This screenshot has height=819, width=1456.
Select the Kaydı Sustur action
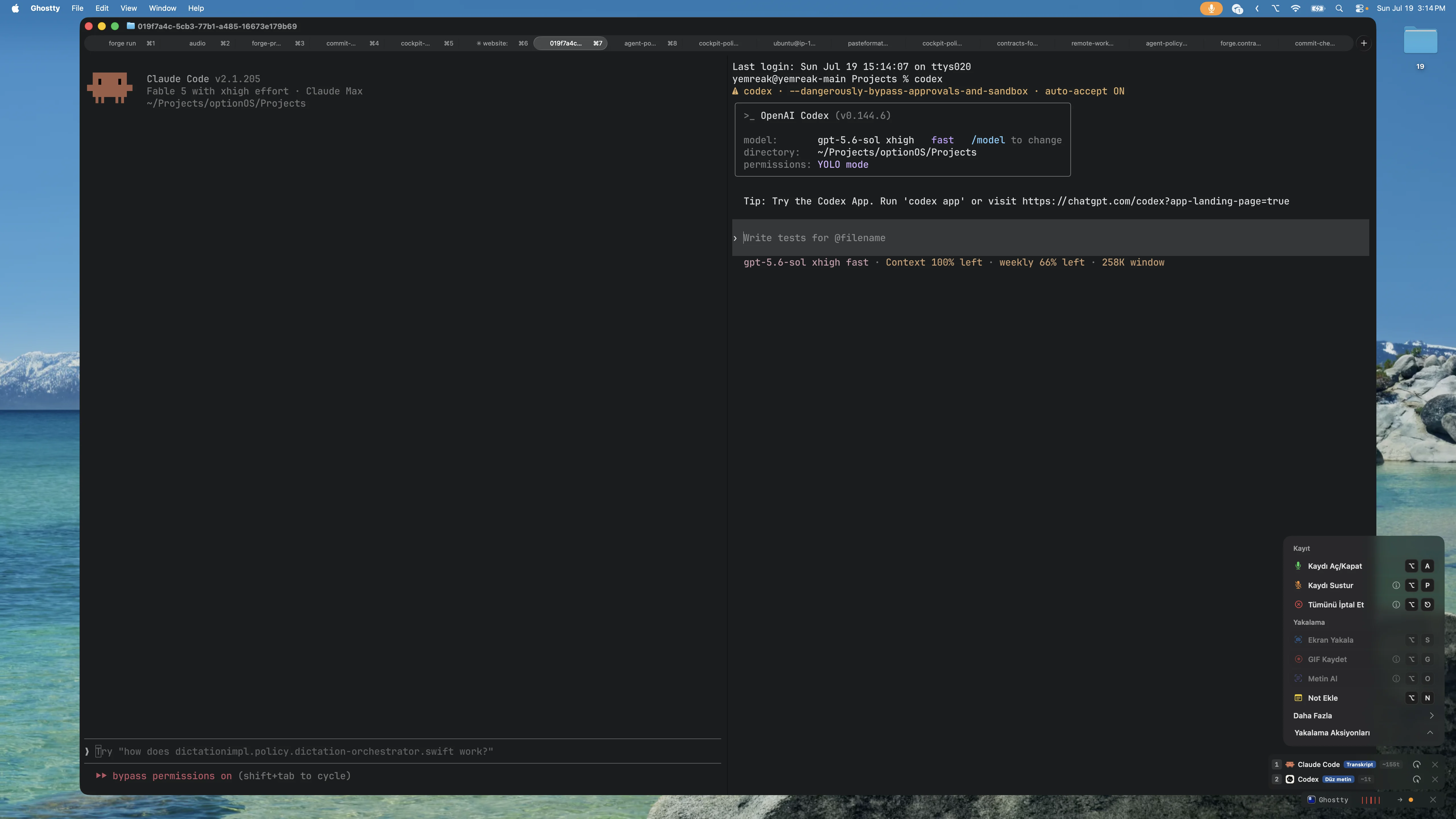[x=1363, y=585]
